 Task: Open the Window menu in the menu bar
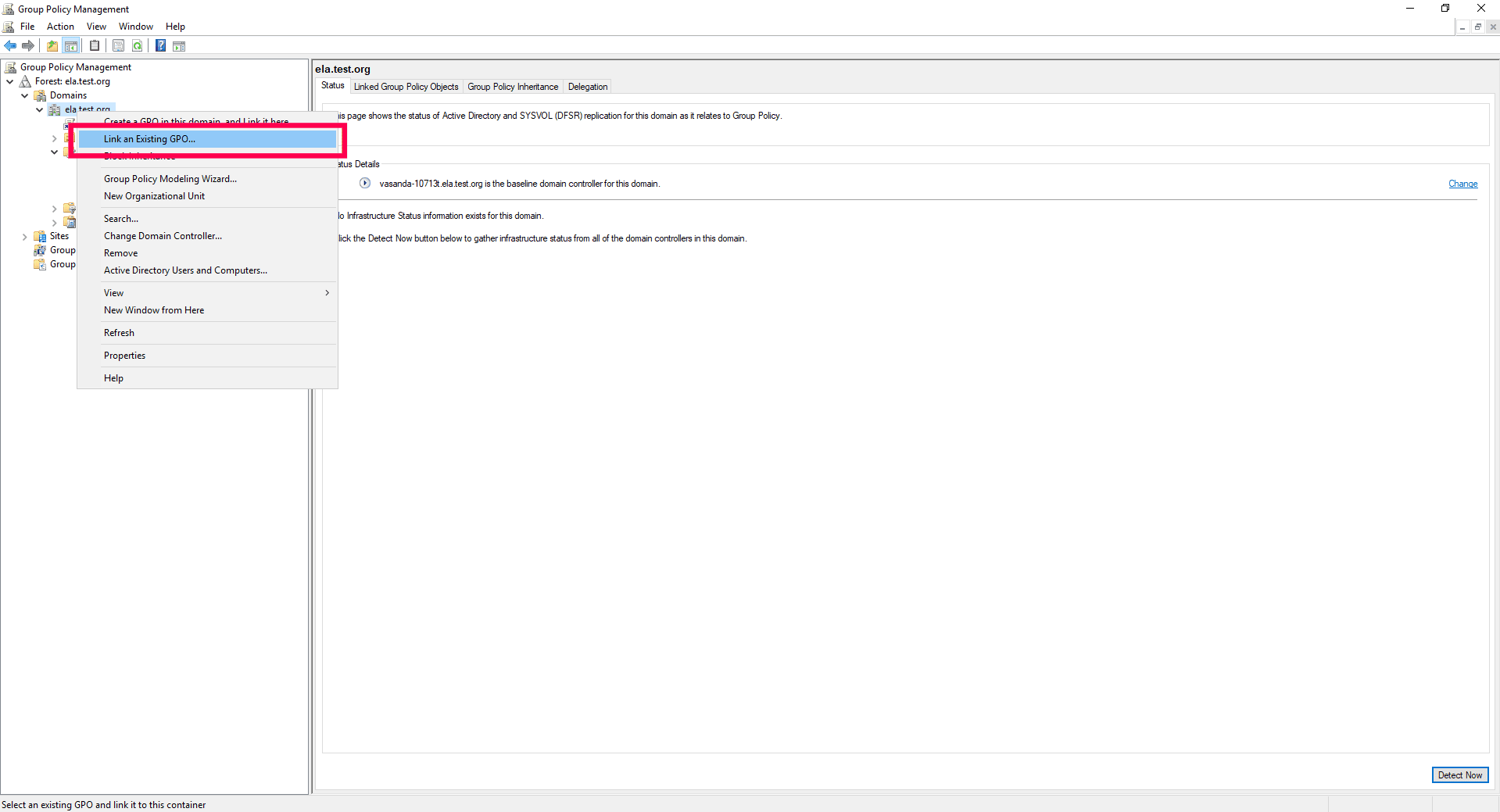pos(136,27)
